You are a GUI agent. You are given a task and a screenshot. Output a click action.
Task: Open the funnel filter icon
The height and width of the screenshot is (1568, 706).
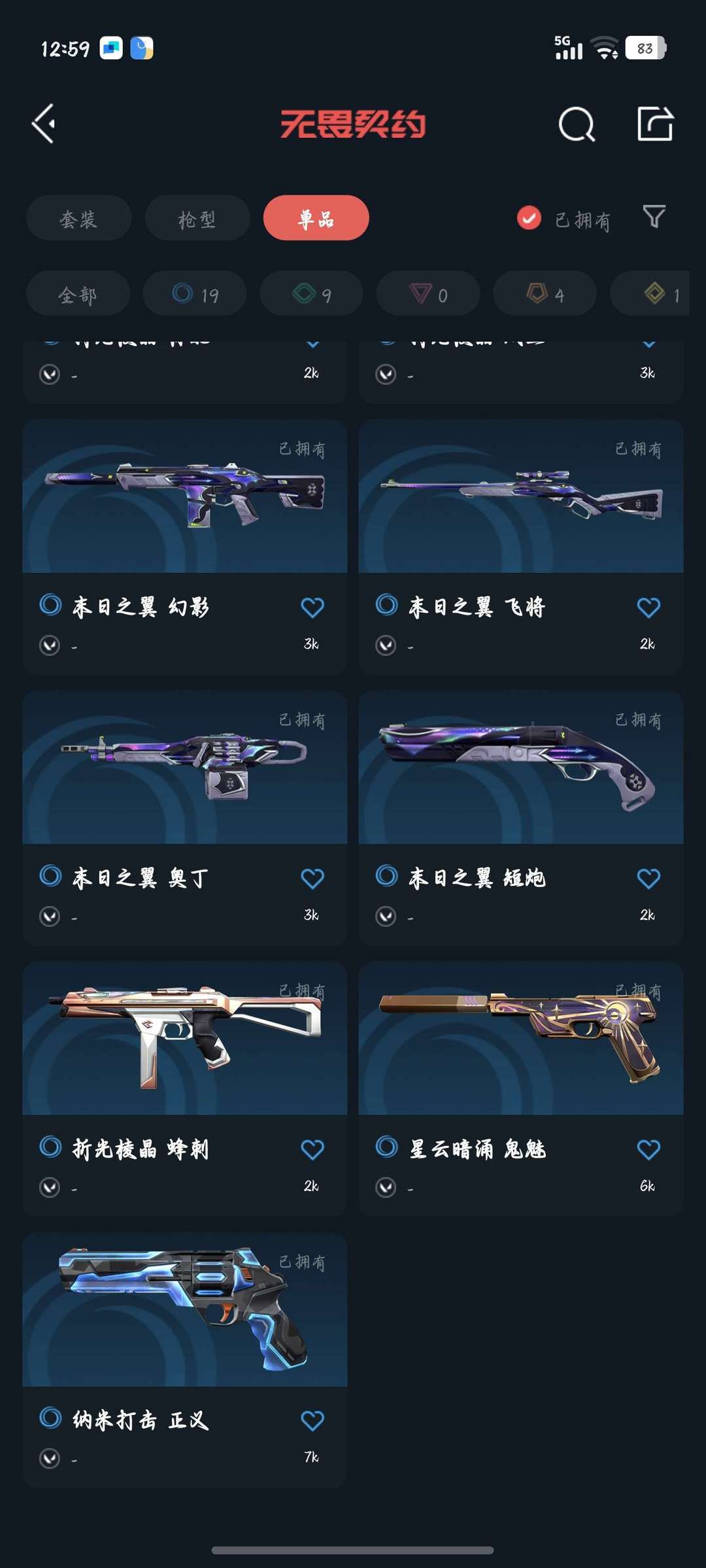click(654, 217)
